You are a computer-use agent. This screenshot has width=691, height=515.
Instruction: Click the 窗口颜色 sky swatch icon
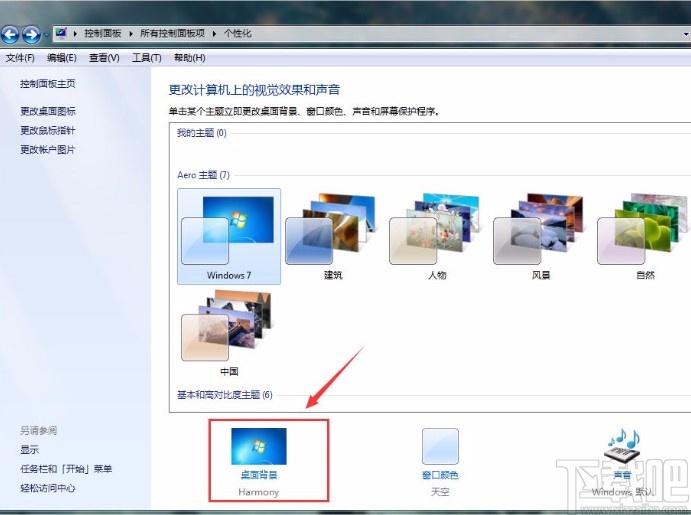(440, 446)
